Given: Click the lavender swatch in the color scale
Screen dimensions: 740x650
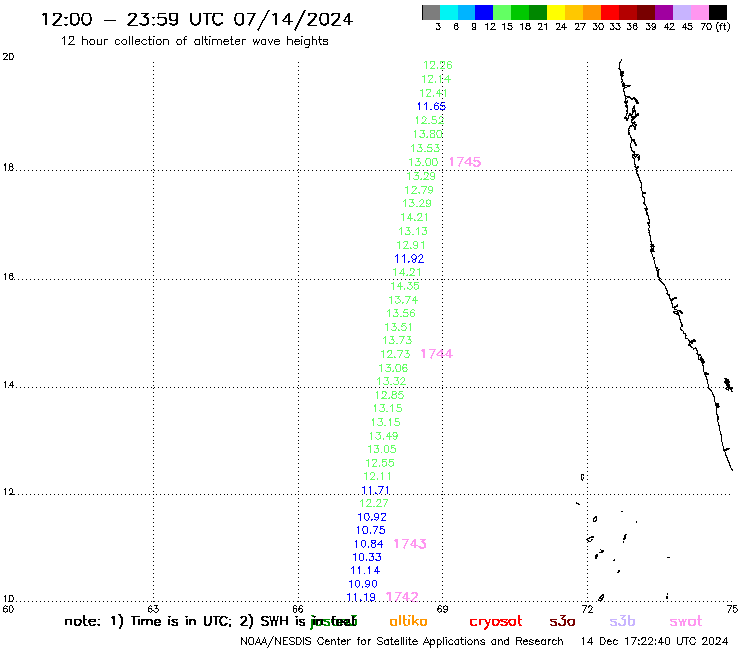Looking at the screenshot, I should (682, 12).
